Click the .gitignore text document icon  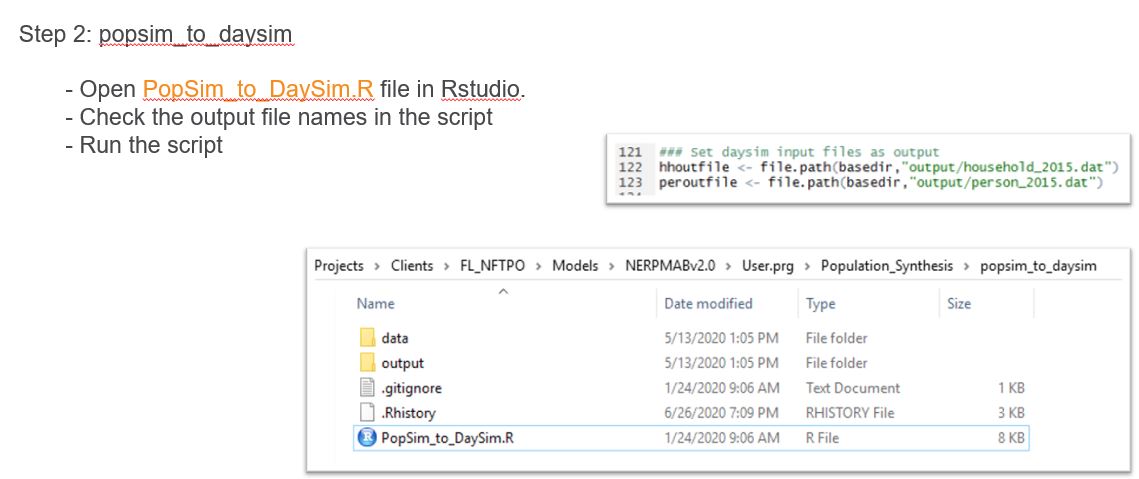[x=367, y=388]
